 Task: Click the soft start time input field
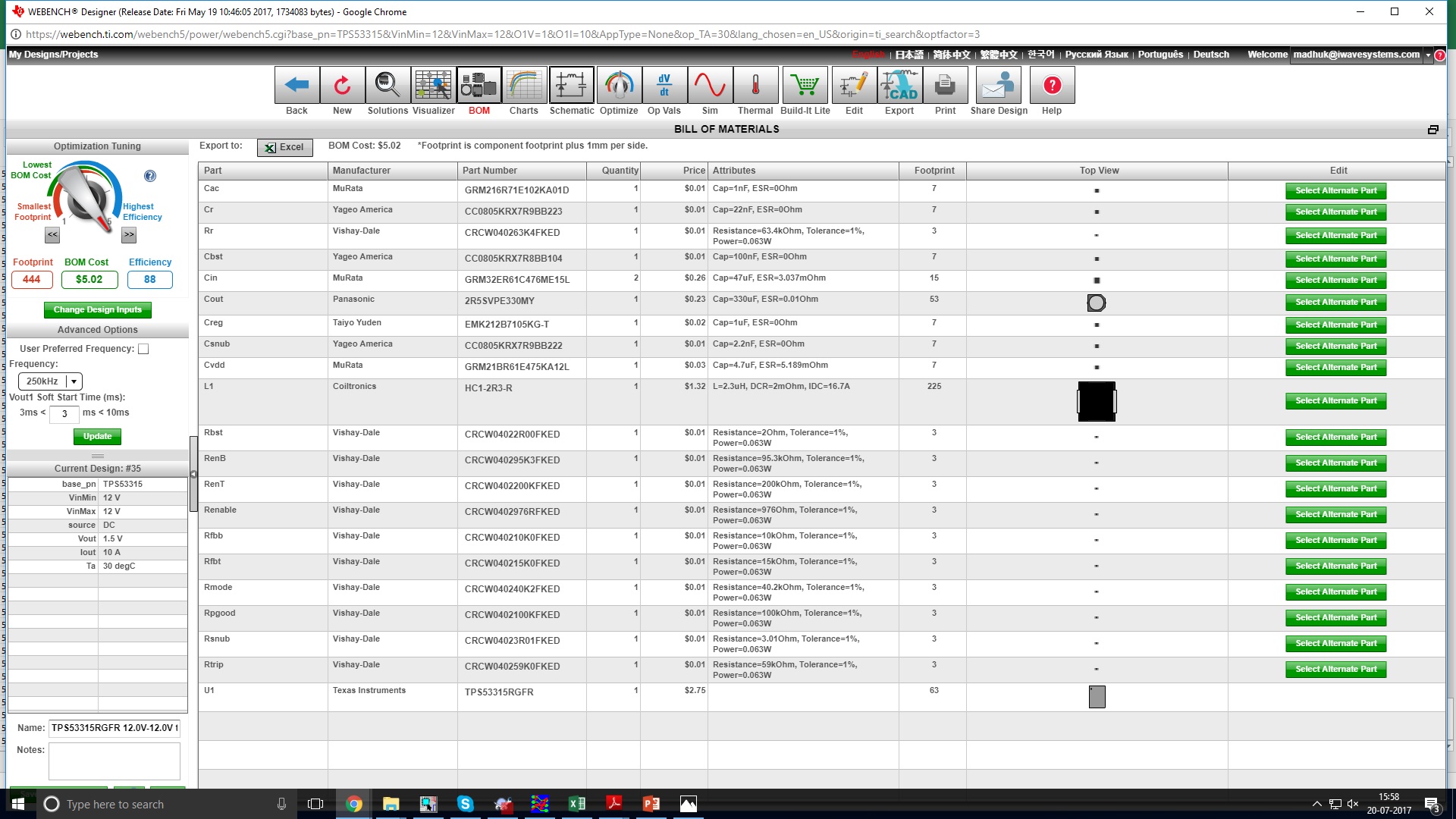tap(64, 414)
